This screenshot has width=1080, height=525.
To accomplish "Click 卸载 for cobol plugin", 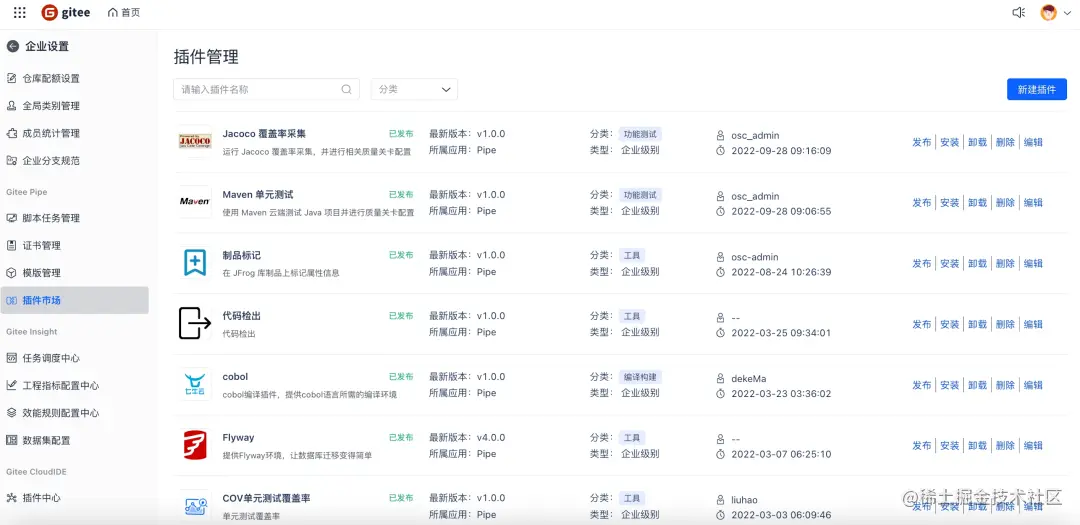I will pyautogui.click(x=977, y=385).
